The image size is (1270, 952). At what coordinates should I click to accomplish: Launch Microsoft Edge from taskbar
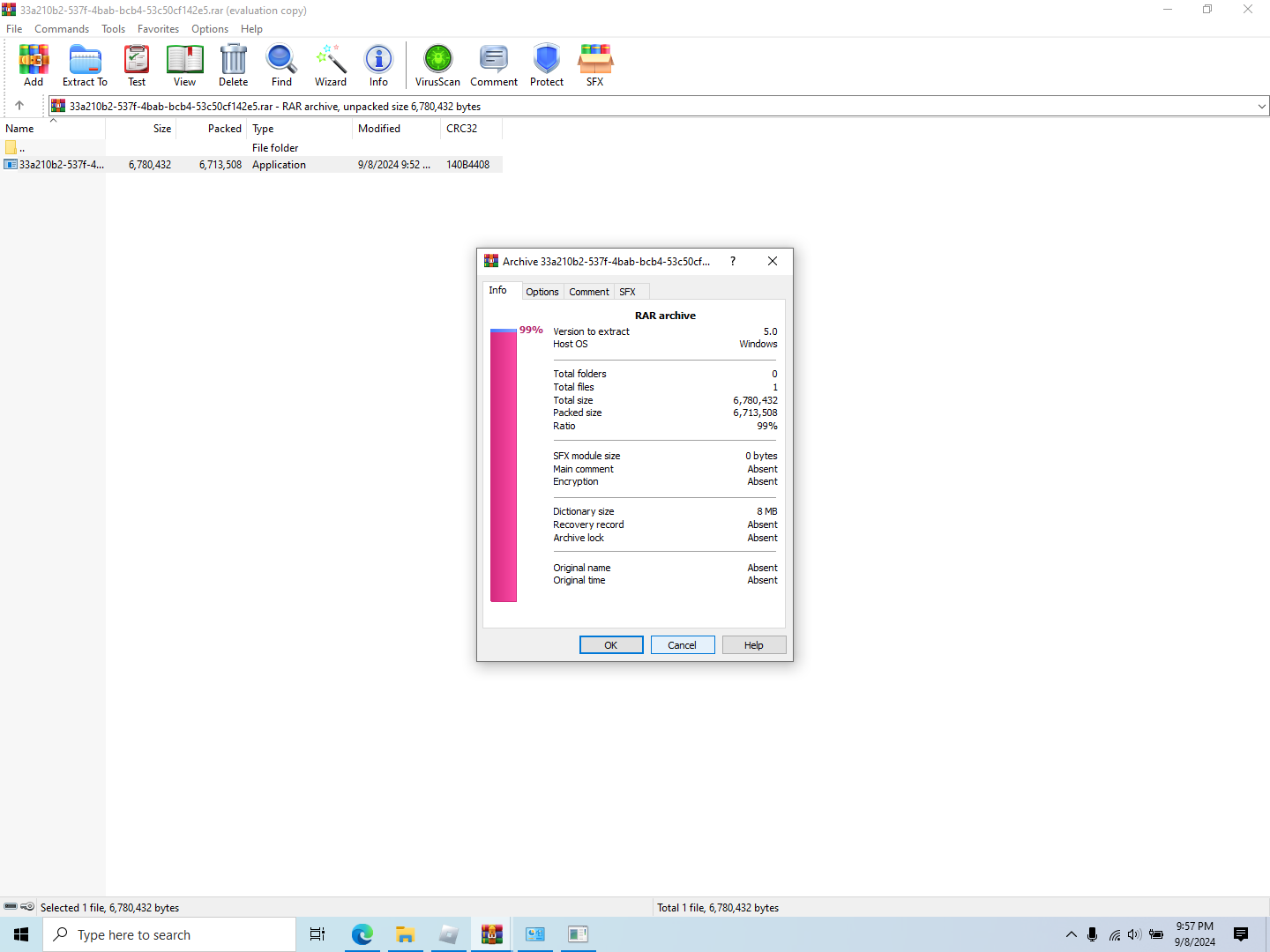362,934
